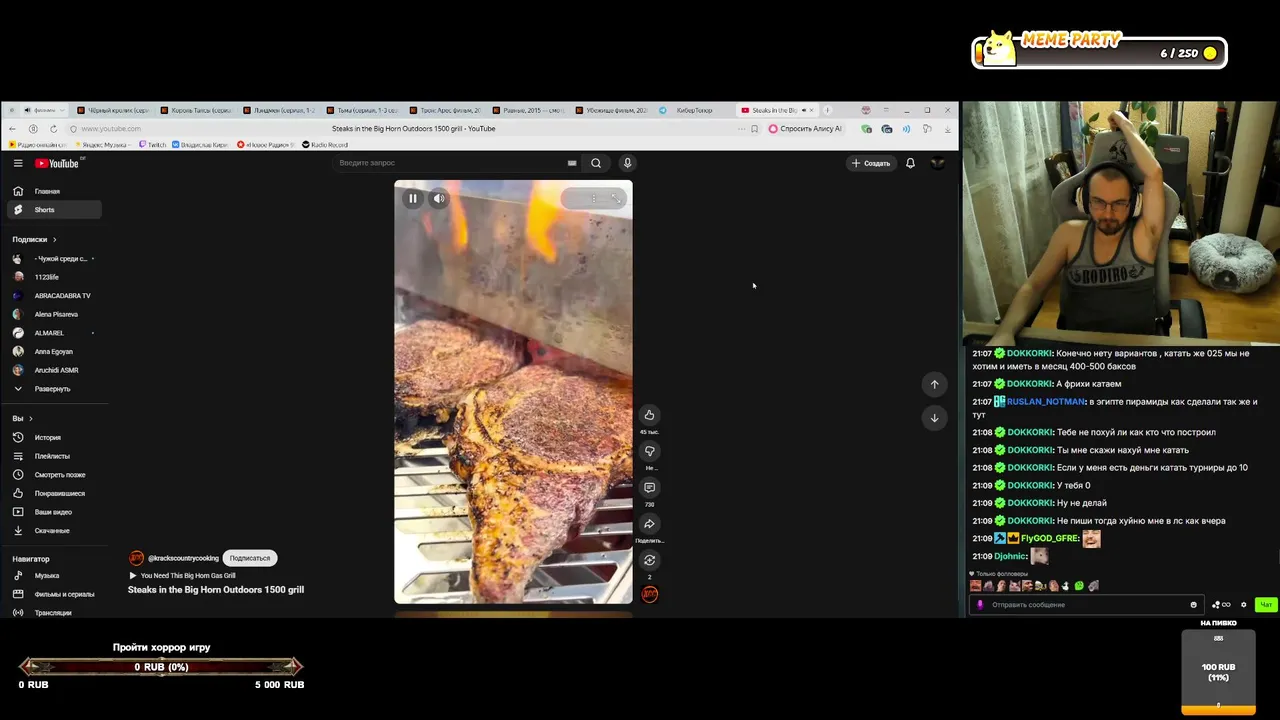Switch to the Король Талсы browser tab
The height and width of the screenshot is (720, 1280).
pos(195,110)
